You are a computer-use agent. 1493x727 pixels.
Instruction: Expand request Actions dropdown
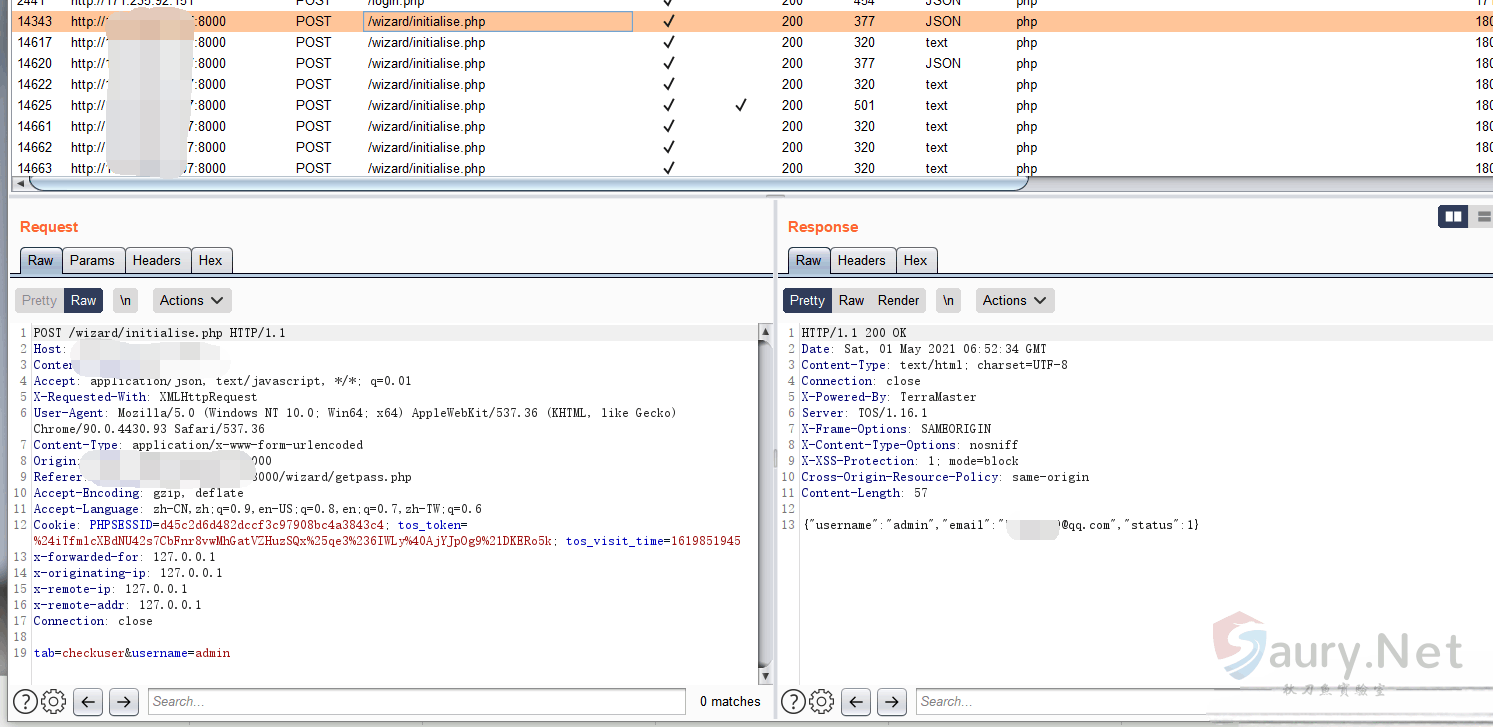(x=192, y=300)
